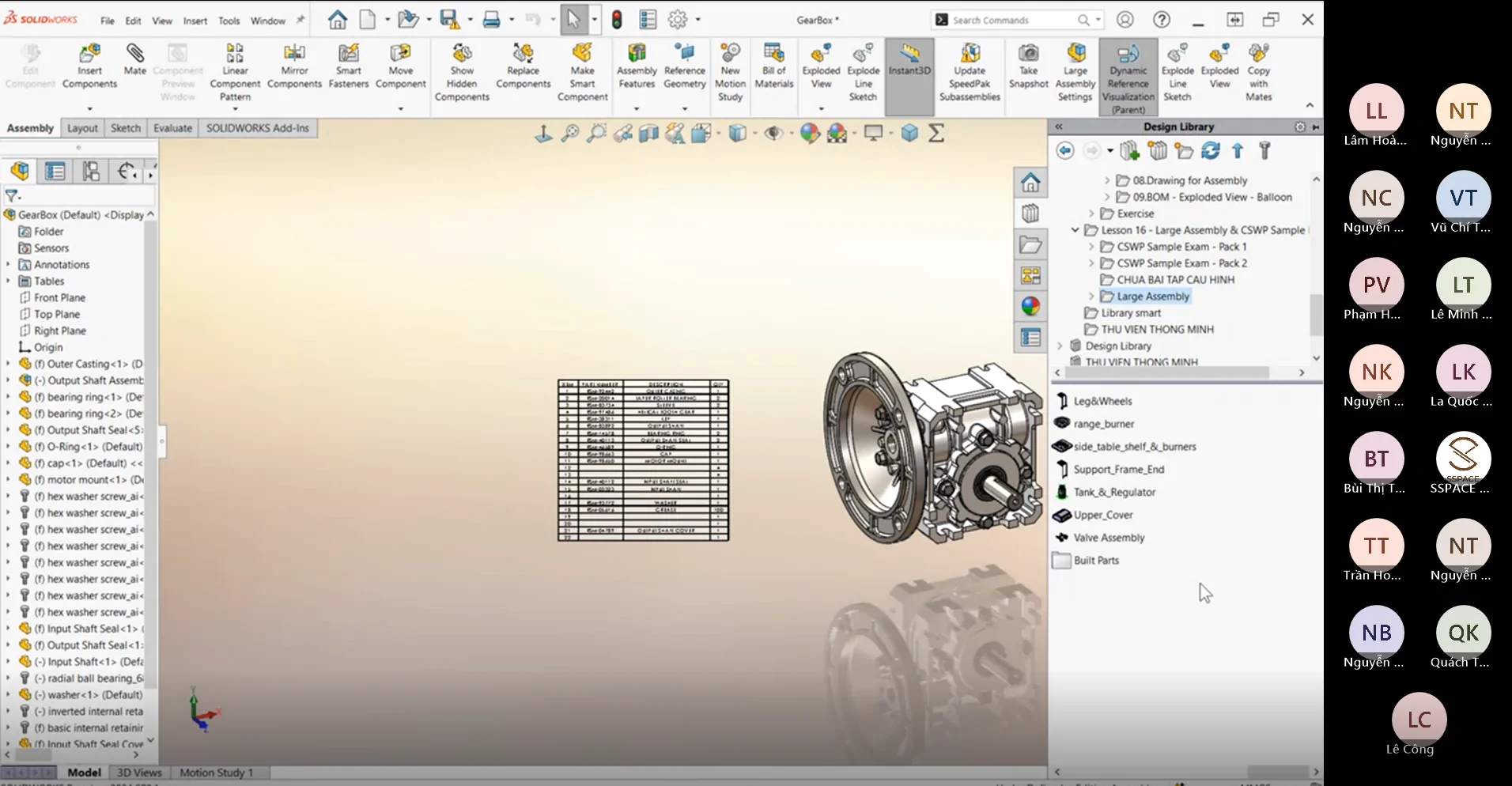The width and height of the screenshot is (1512, 786).
Task: Open the Section View tool
Action: 648,134
